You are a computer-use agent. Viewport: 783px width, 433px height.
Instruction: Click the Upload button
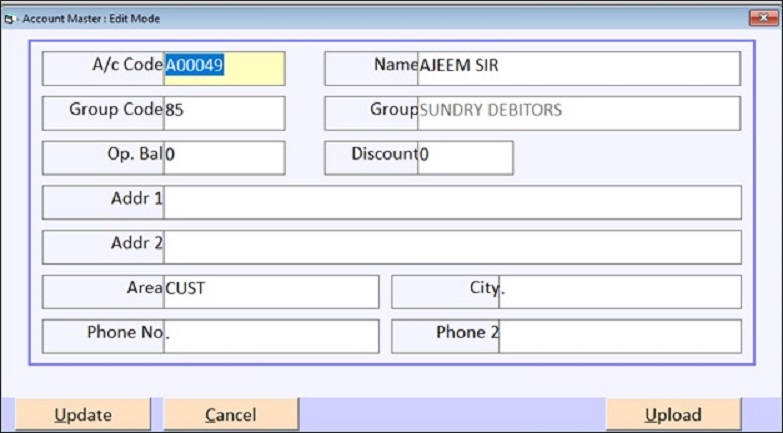pos(673,415)
